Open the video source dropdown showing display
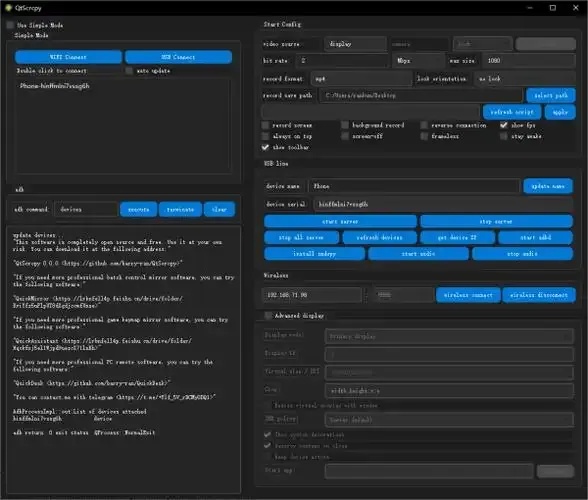 click(355, 44)
